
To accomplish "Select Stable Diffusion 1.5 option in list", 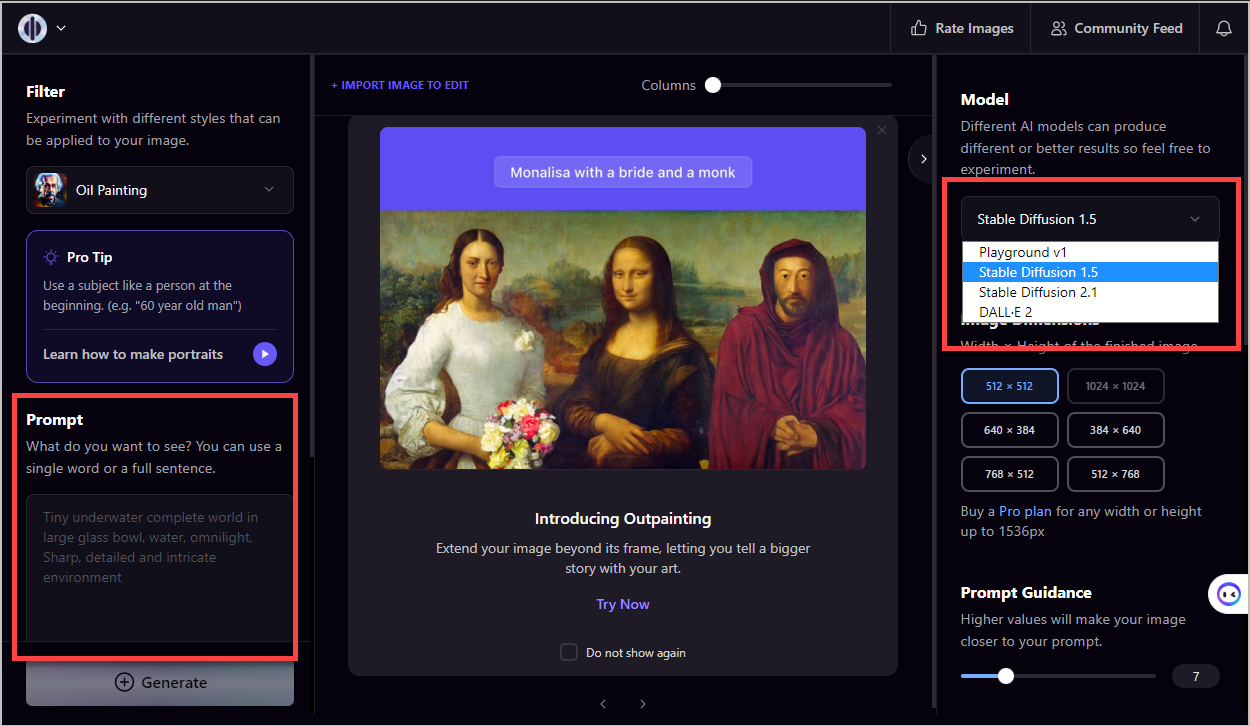I will coord(1090,272).
